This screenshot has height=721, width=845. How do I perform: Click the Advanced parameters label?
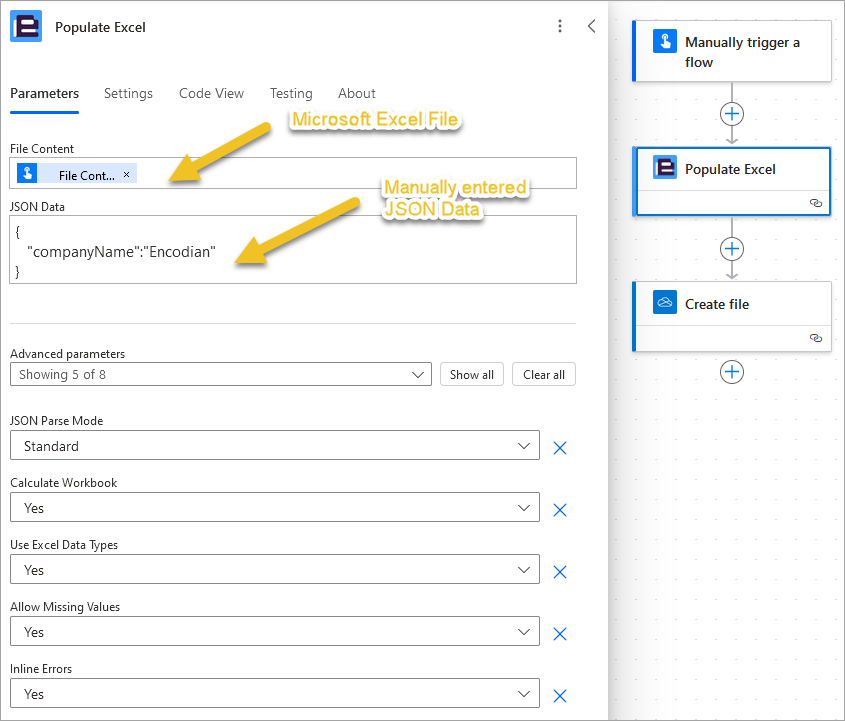[67, 354]
